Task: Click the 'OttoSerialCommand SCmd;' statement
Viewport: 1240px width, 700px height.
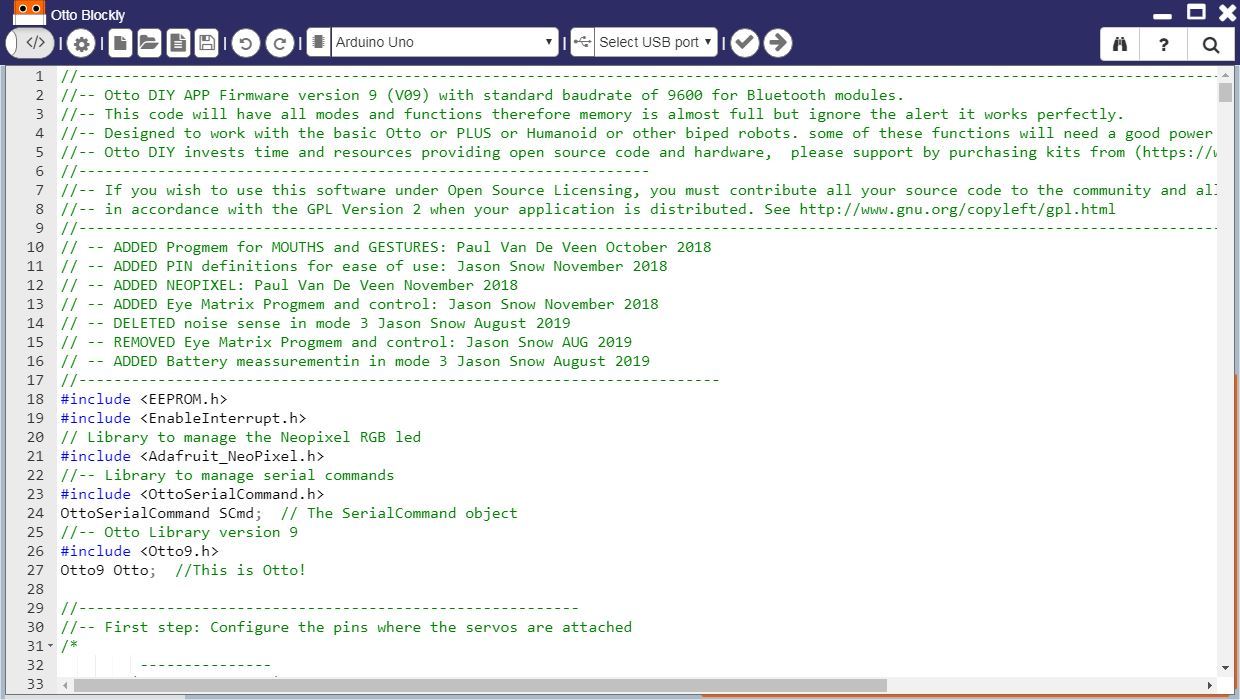Action: coord(161,513)
